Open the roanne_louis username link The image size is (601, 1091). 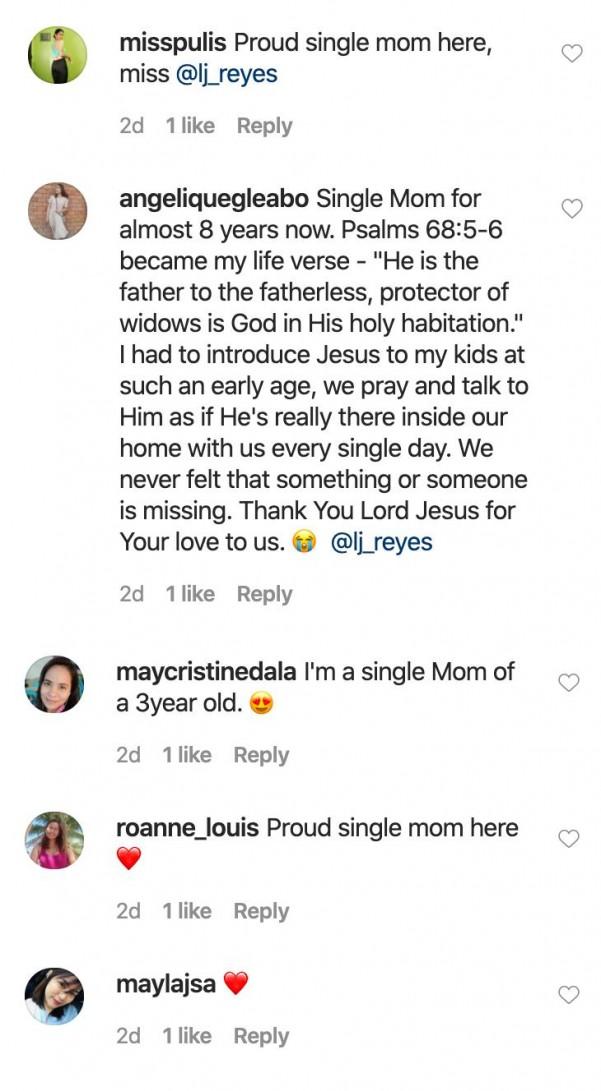pos(187,828)
